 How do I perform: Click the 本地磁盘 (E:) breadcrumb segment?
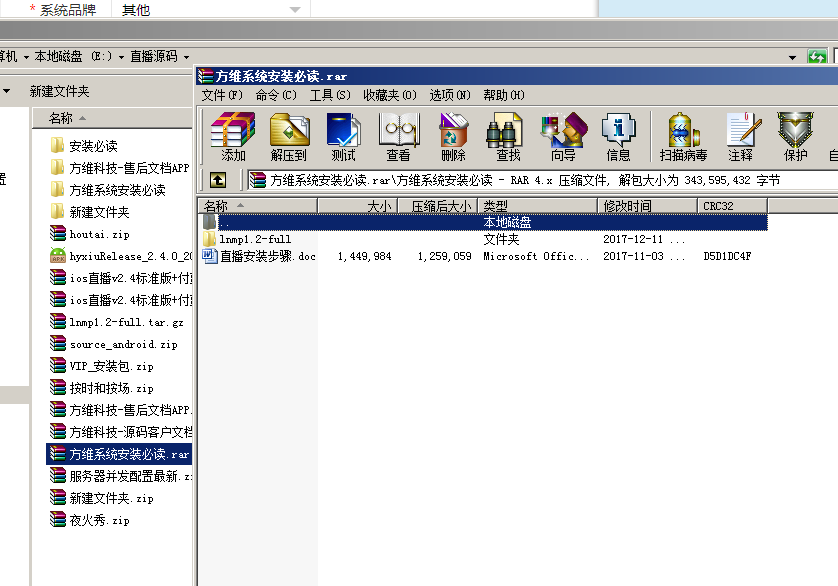point(74,56)
